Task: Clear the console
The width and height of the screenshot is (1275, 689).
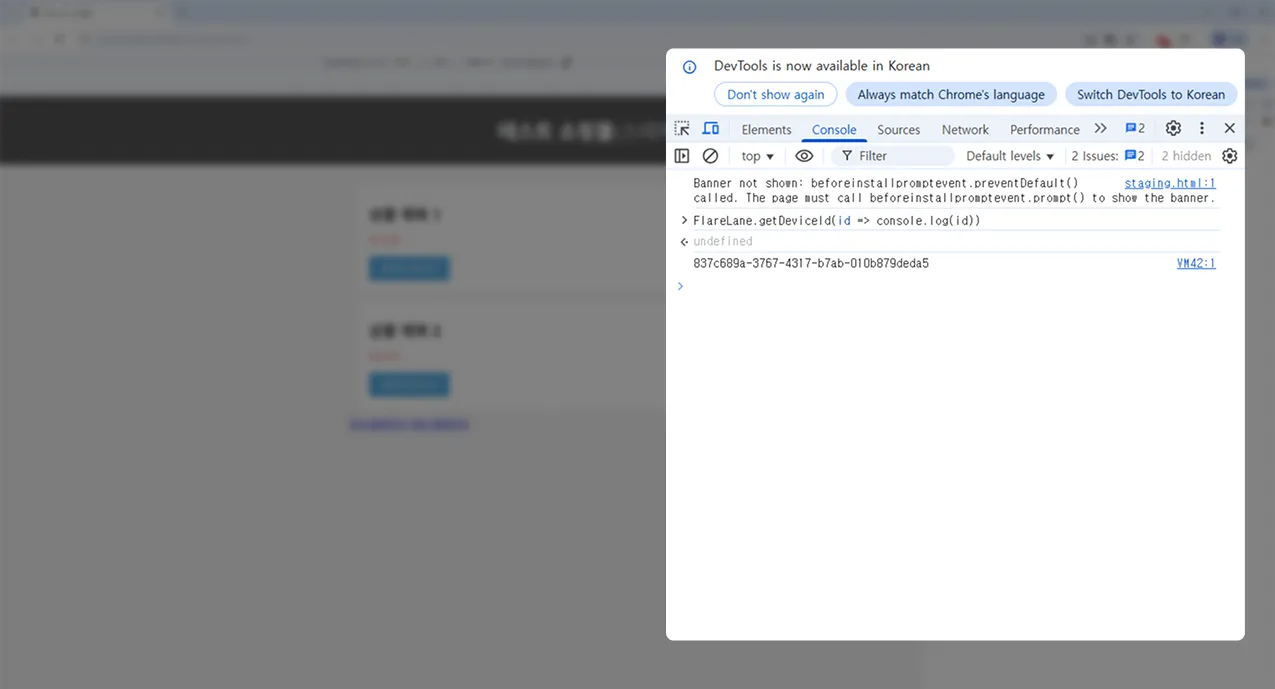Action: [710, 156]
